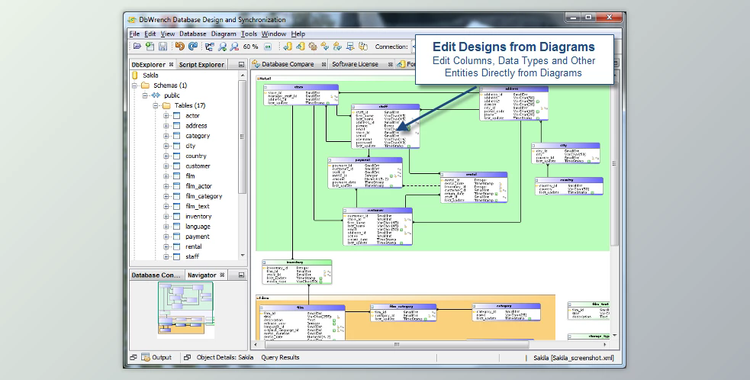This screenshot has height=380, width=750.
Task: Minimize the Navigator panel
Action: [x=241, y=275]
